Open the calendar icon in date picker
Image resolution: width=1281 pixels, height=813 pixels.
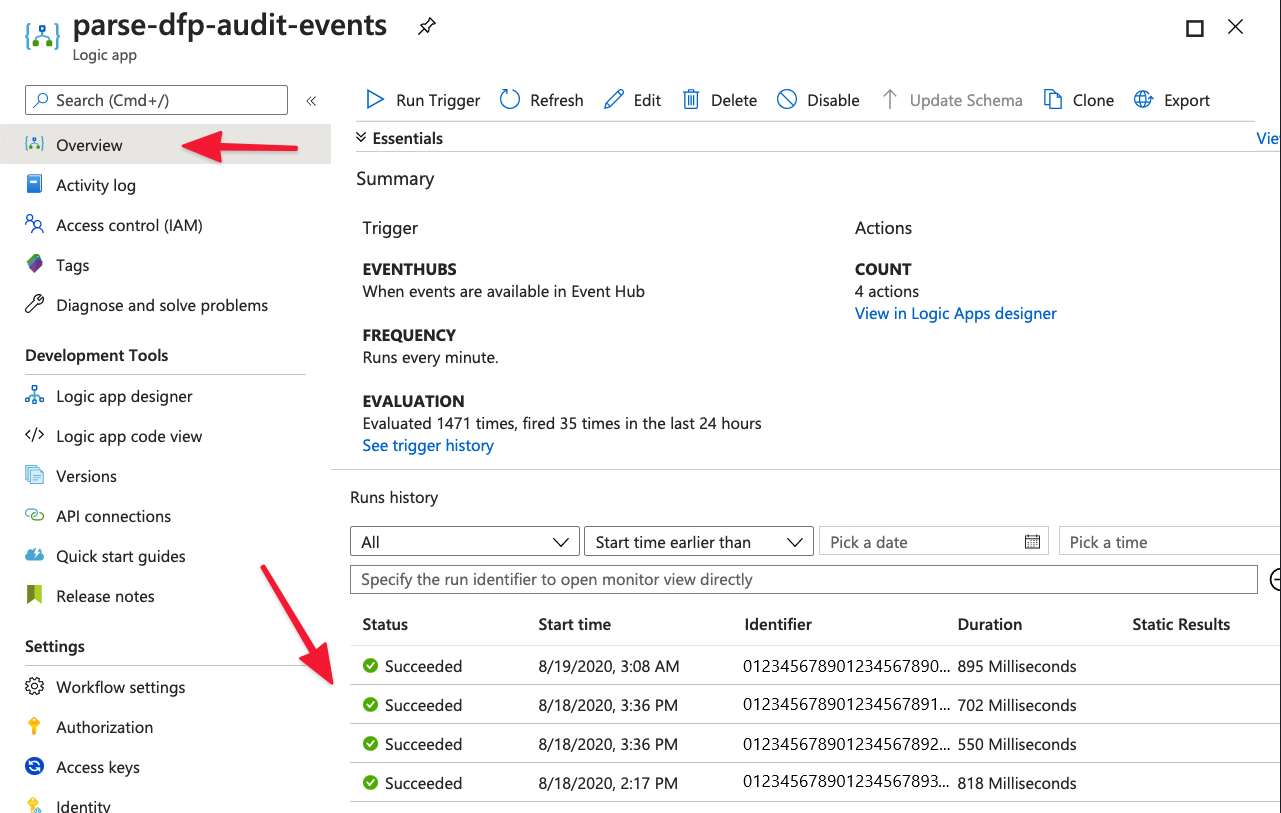click(1032, 541)
